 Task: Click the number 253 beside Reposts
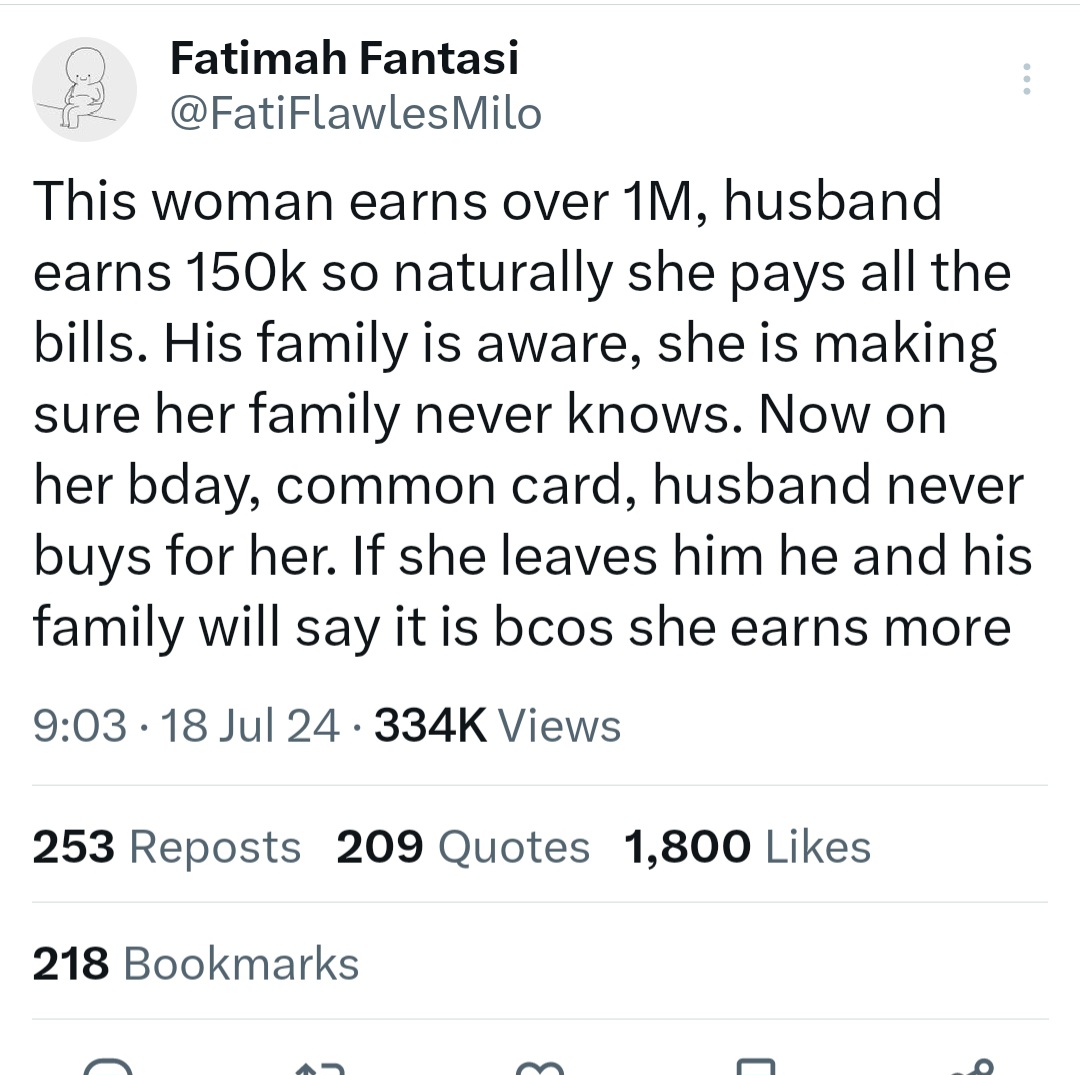(74, 848)
